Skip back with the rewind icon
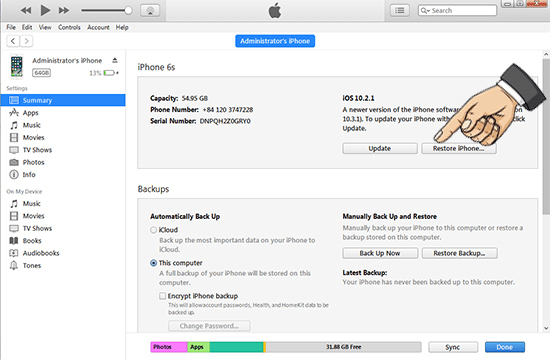550x360 pixels. 26,11
